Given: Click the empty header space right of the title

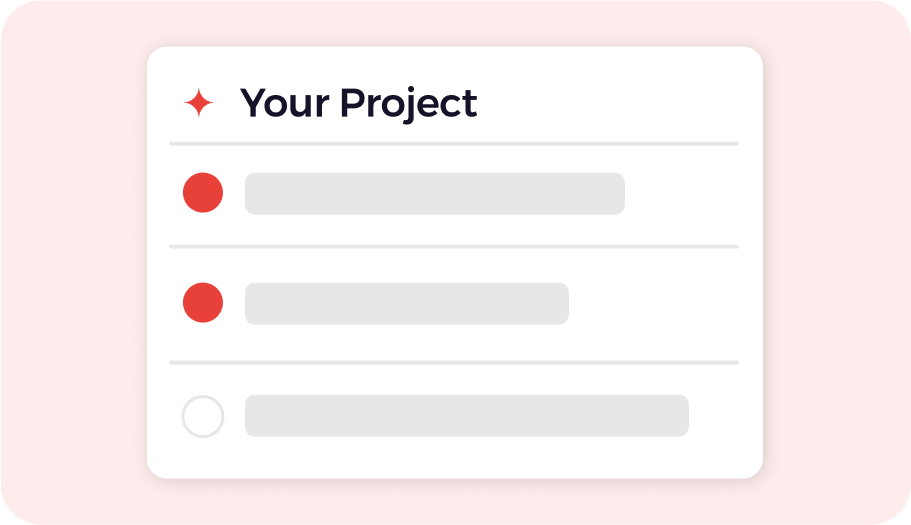Looking at the screenshot, I should point(610,103).
